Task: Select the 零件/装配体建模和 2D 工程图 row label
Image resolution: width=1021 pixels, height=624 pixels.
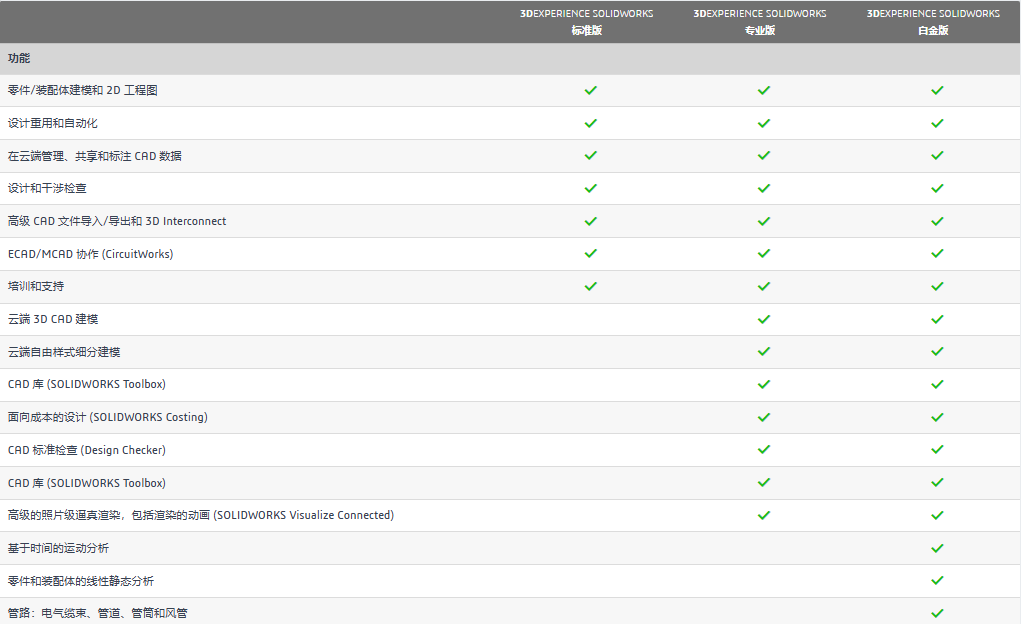Action: pyautogui.click(x=83, y=91)
